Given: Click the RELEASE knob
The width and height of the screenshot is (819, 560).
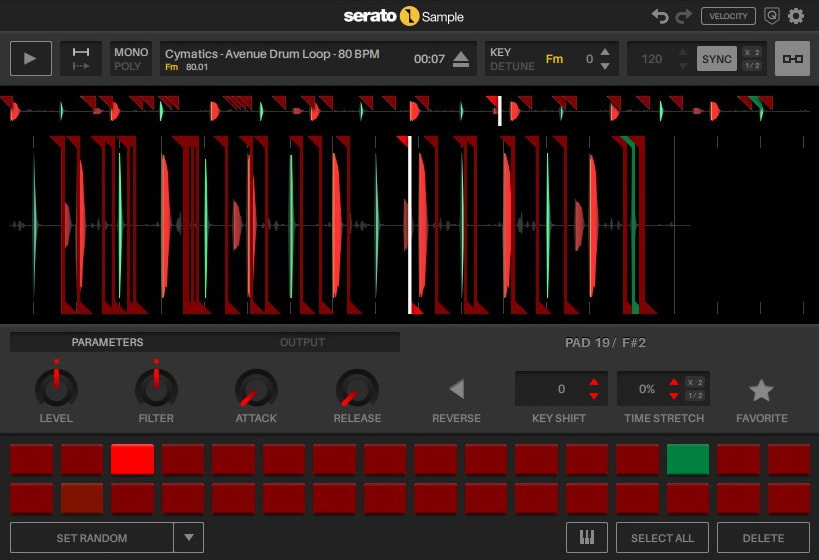Looking at the screenshot, I should [x=357, y=389].
